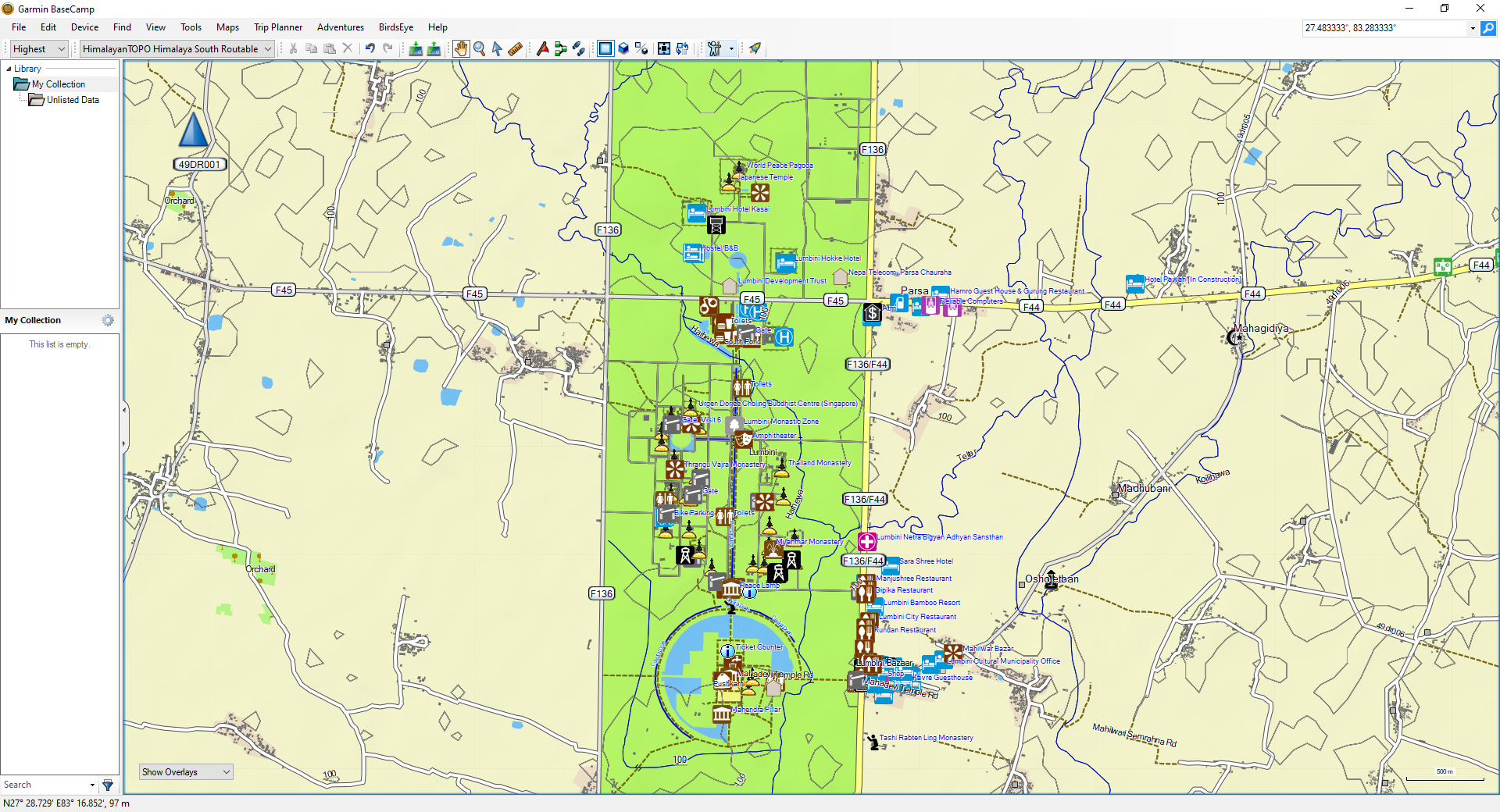Image resolution: width=1500 pixels, height=812 pixels.
Task: Open the Trip Planner menu
Action: (278, 27)
